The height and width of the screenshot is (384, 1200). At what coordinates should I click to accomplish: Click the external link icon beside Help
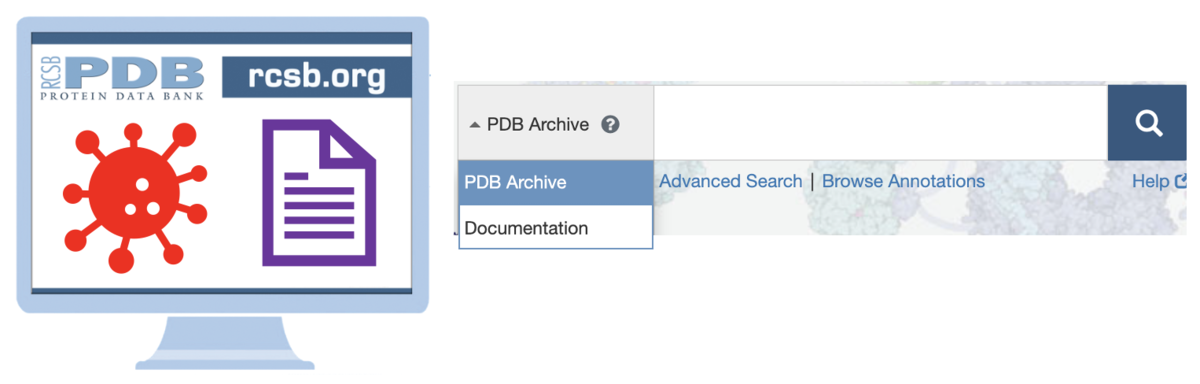[x=1180, y=181]
